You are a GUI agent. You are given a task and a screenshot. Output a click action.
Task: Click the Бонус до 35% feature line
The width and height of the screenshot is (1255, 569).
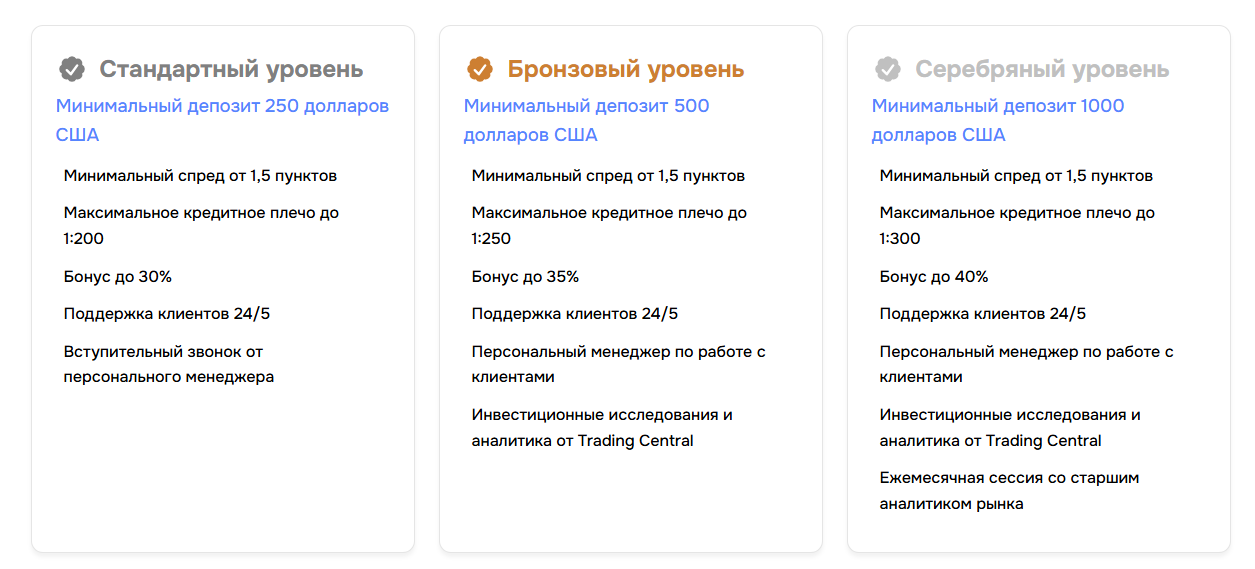click(x=525, y=277)
